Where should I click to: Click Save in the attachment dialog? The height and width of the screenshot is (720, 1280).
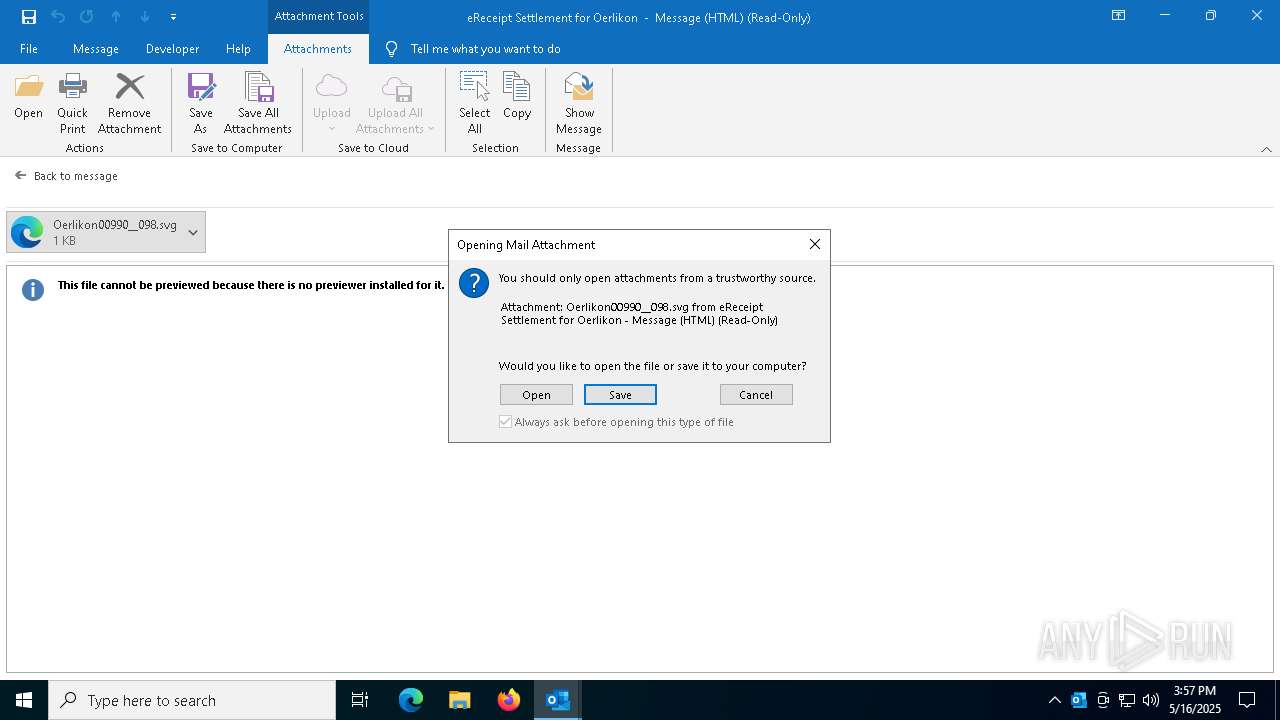pyautogui.click(x=620, y=395)
